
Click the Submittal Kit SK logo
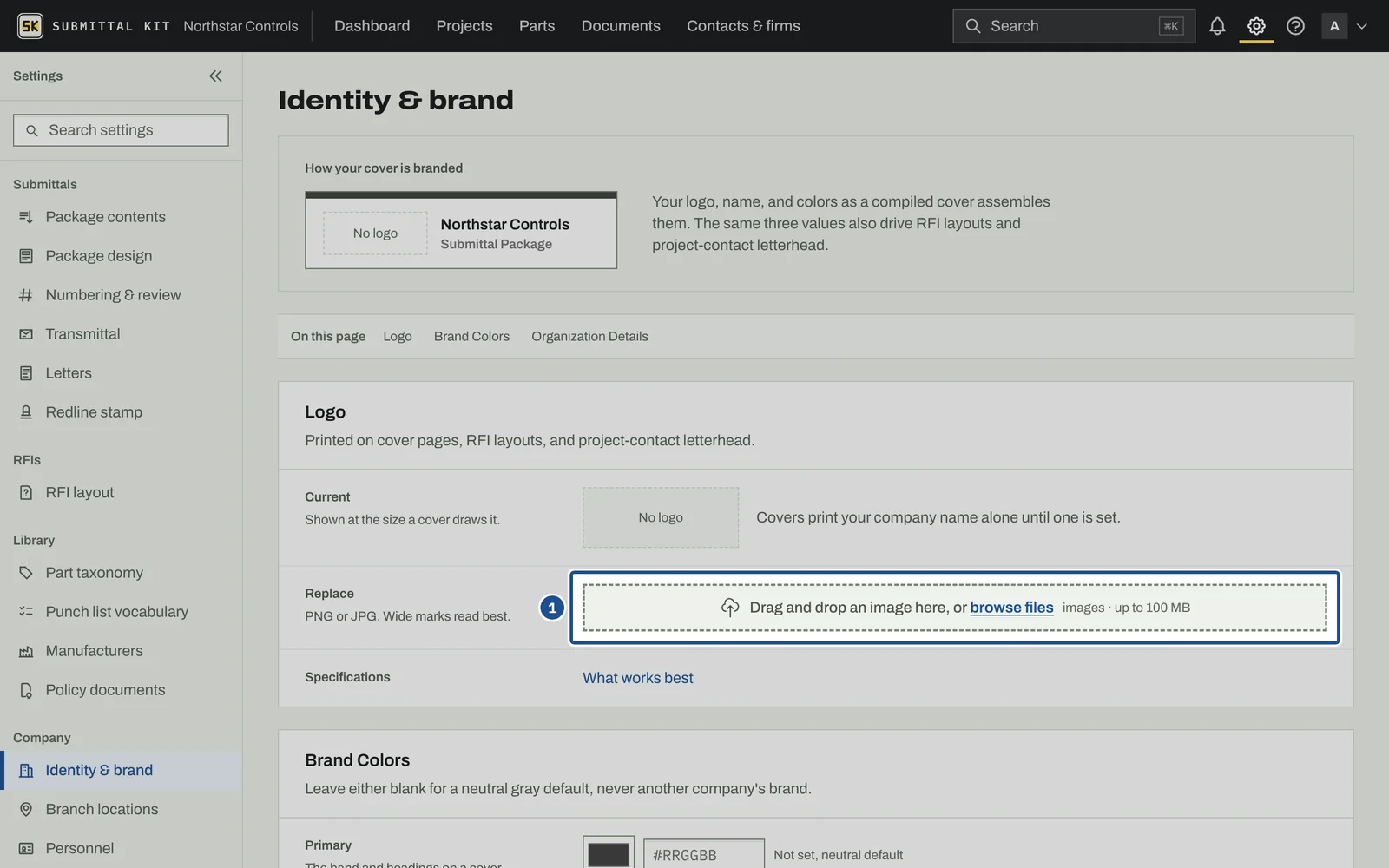click(x=30, y=26)
